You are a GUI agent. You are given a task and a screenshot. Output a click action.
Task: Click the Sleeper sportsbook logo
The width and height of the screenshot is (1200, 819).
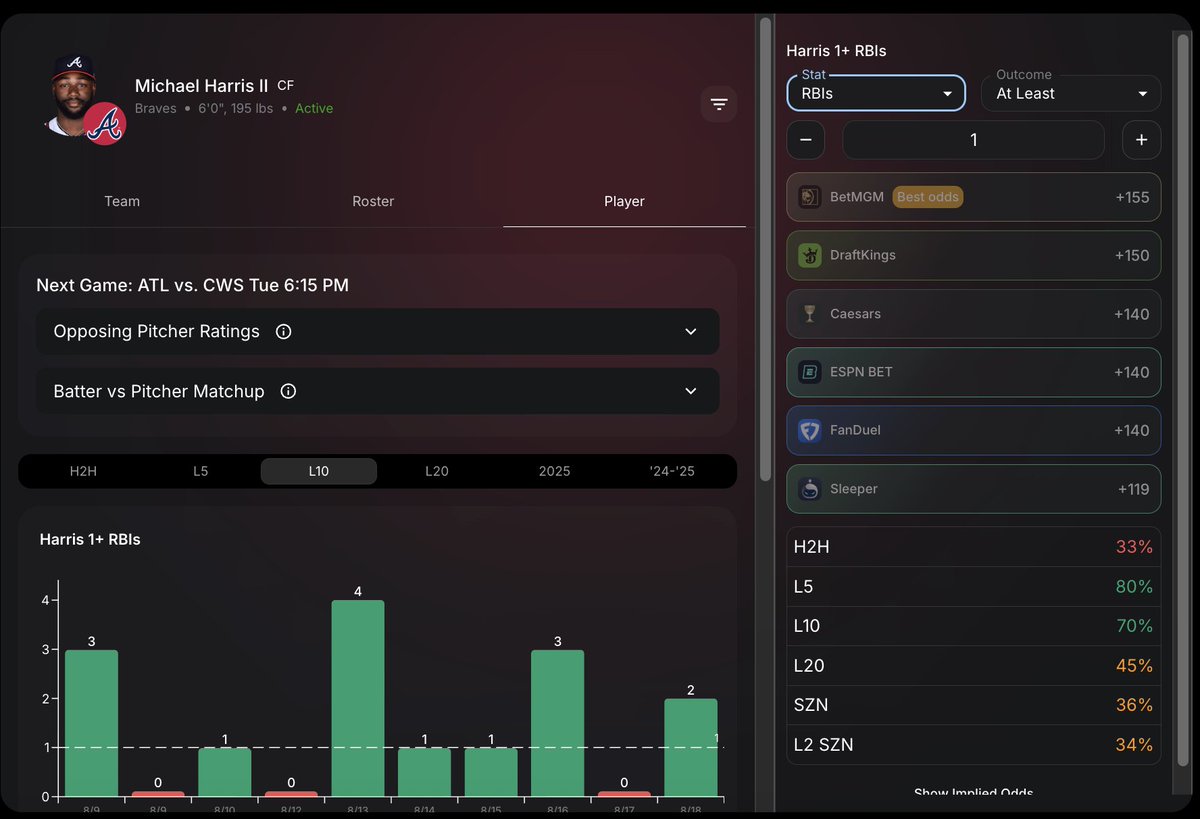[x=810, y=489]
